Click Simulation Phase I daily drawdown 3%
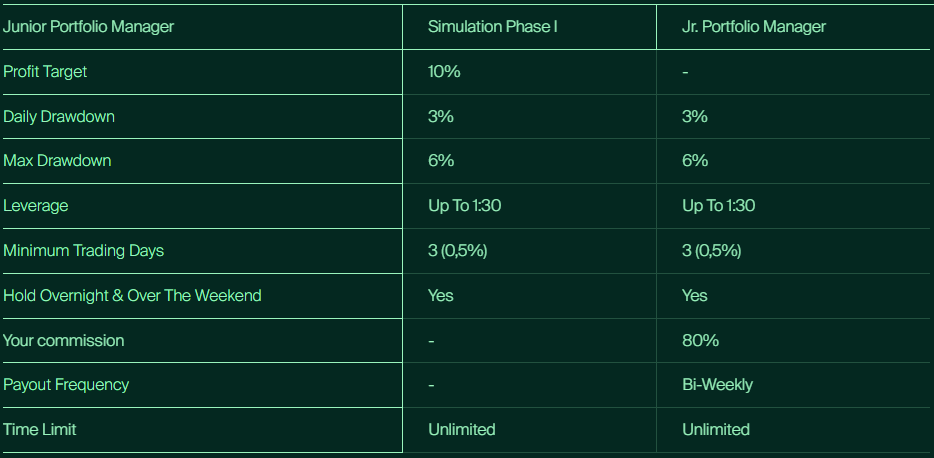This screenshot has width=934, height=458. click(x=441, y=116)
